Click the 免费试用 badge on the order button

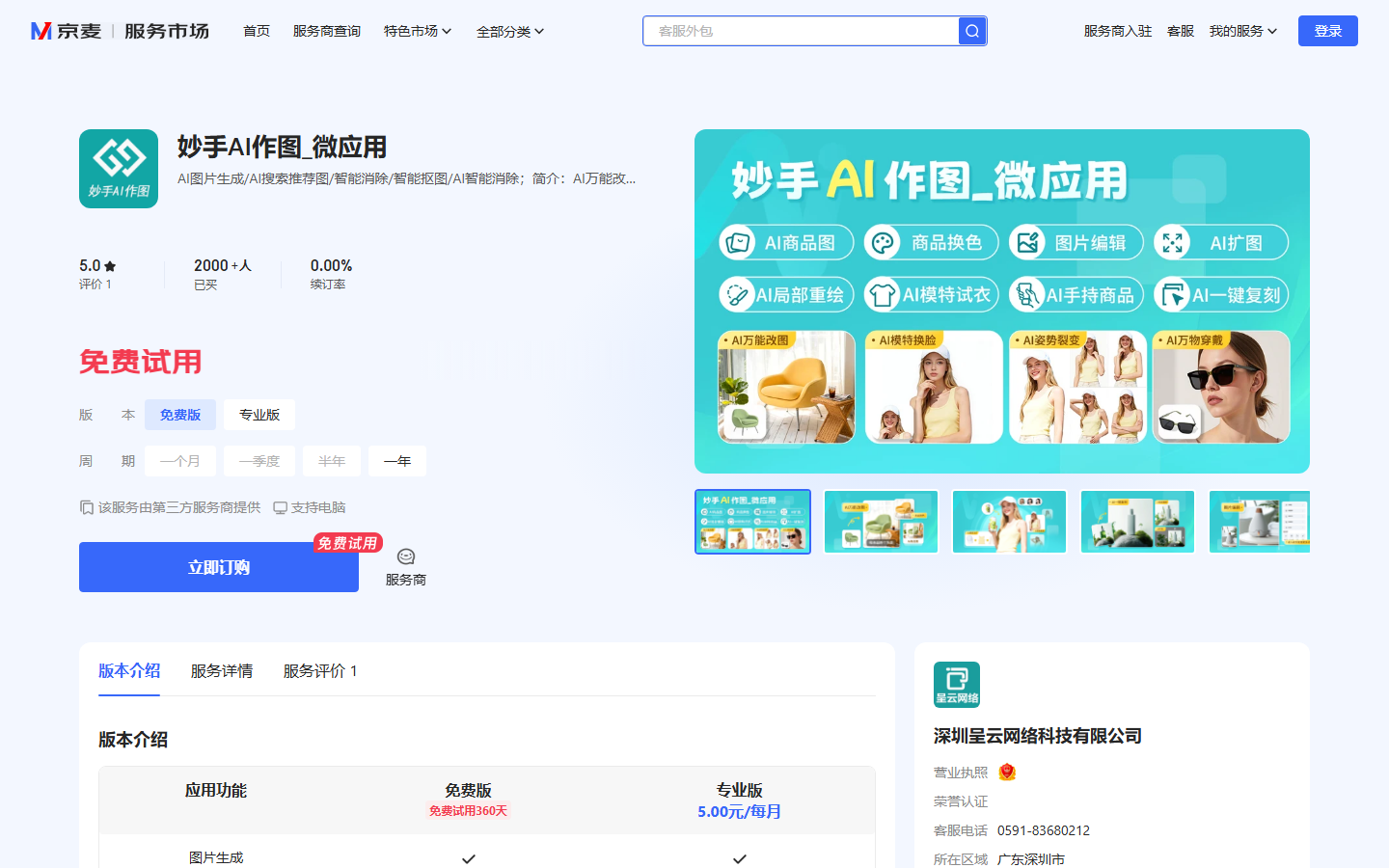tap(347, 543)
